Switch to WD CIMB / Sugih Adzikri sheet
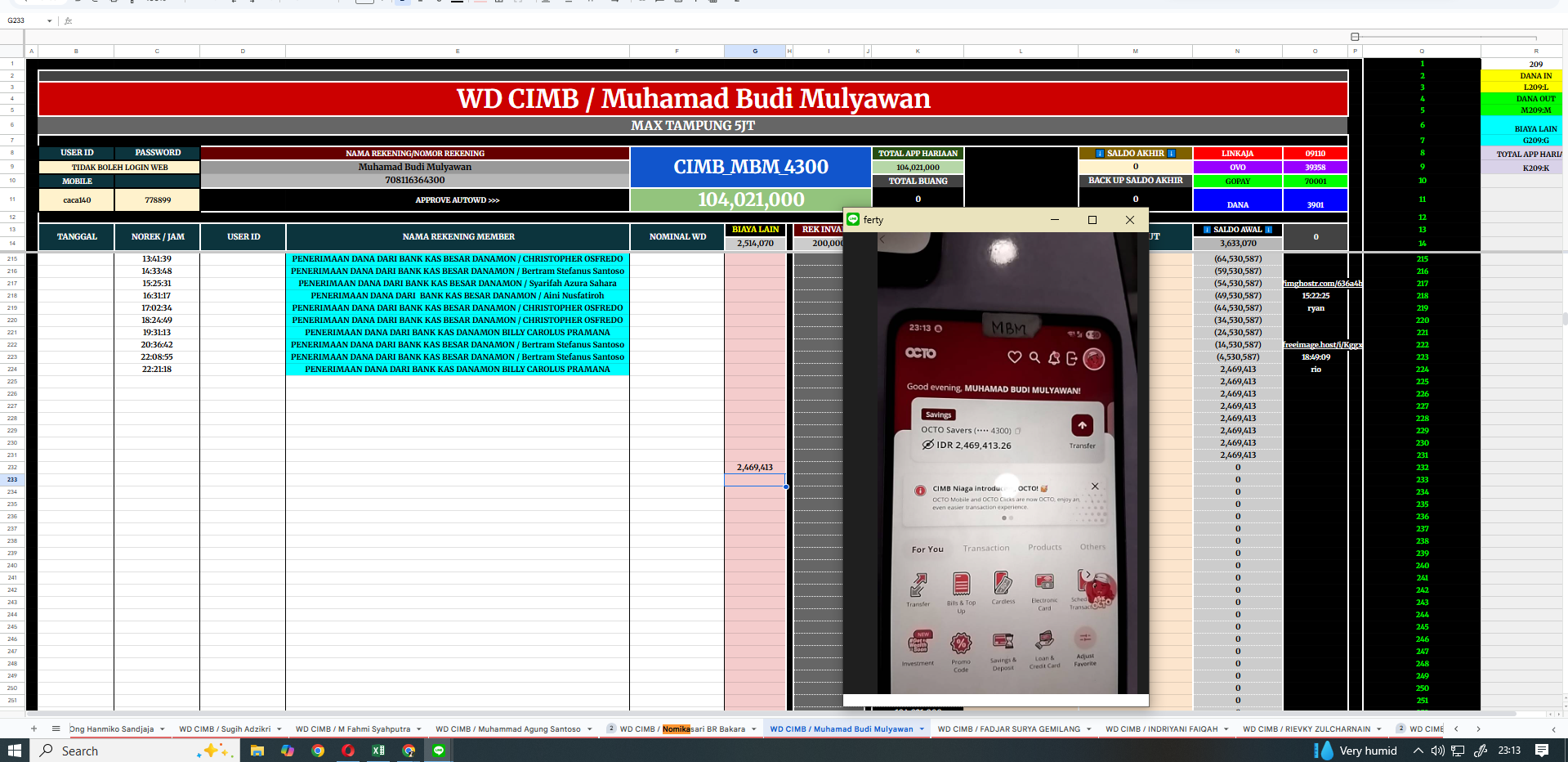1568x762 pixels. coord(225,729)
